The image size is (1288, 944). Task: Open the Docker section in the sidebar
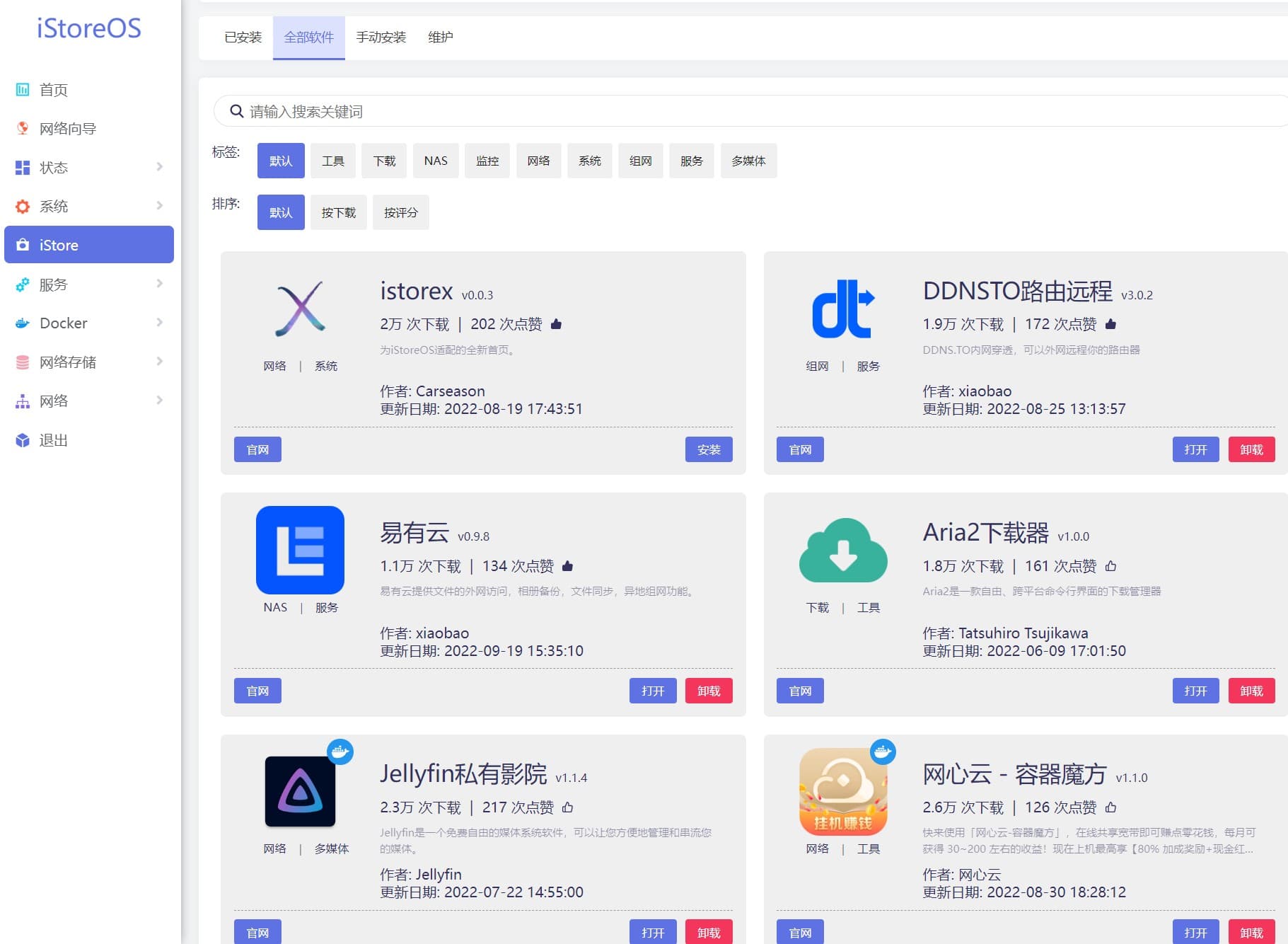coord(22,323)
